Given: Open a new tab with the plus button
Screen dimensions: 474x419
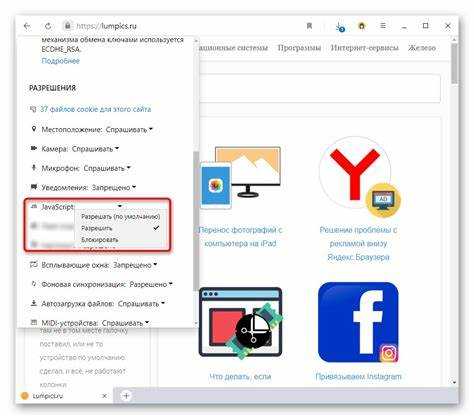Looking at the screenshot, I should tap(126, 396).
